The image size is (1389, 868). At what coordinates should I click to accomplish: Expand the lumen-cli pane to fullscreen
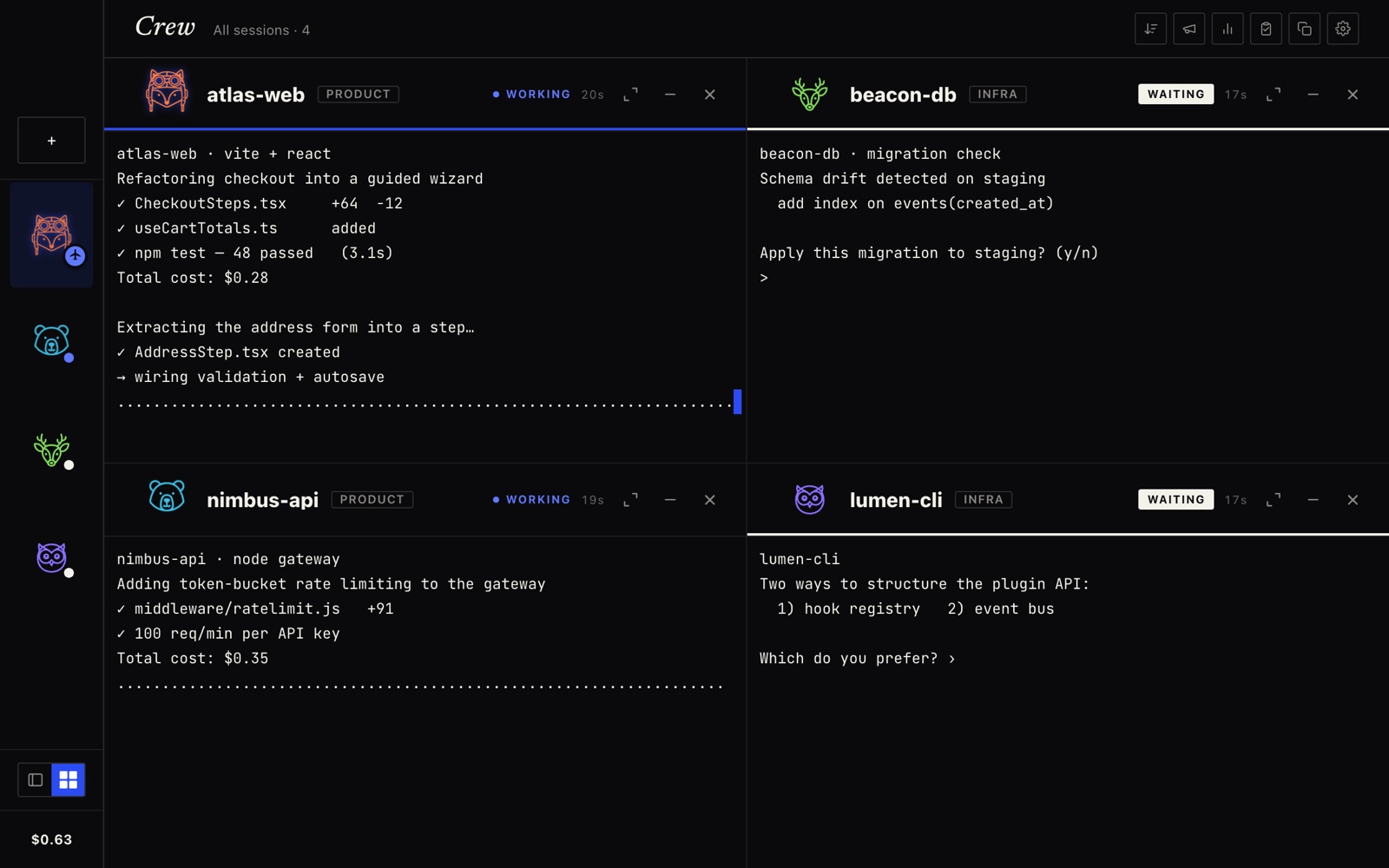[1274, 500]
